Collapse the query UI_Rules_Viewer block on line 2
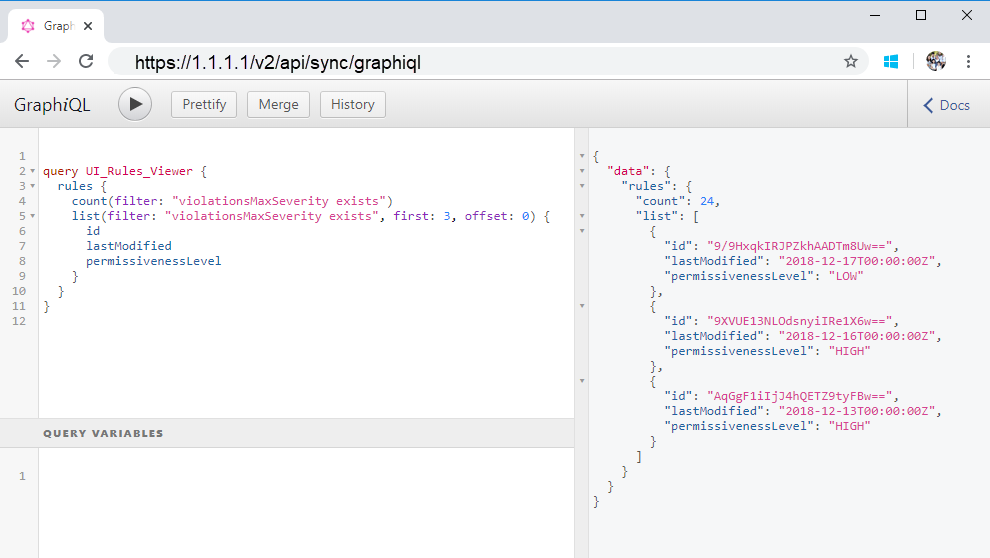This screenshot has height=558, width=990. [x=34, y=172]
